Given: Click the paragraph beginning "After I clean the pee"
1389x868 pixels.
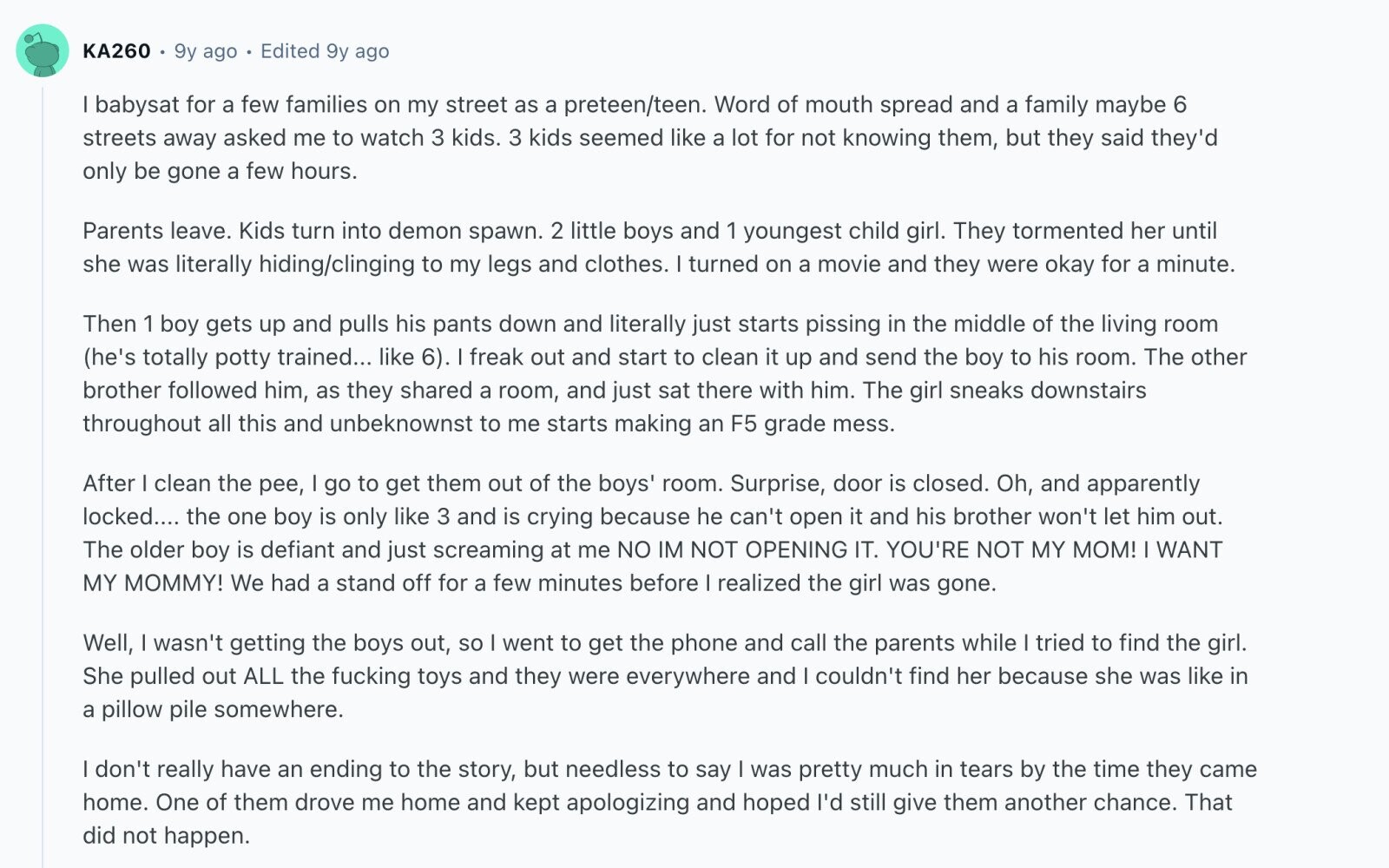Looking at the screenshot, I should [x=653, y=533].
